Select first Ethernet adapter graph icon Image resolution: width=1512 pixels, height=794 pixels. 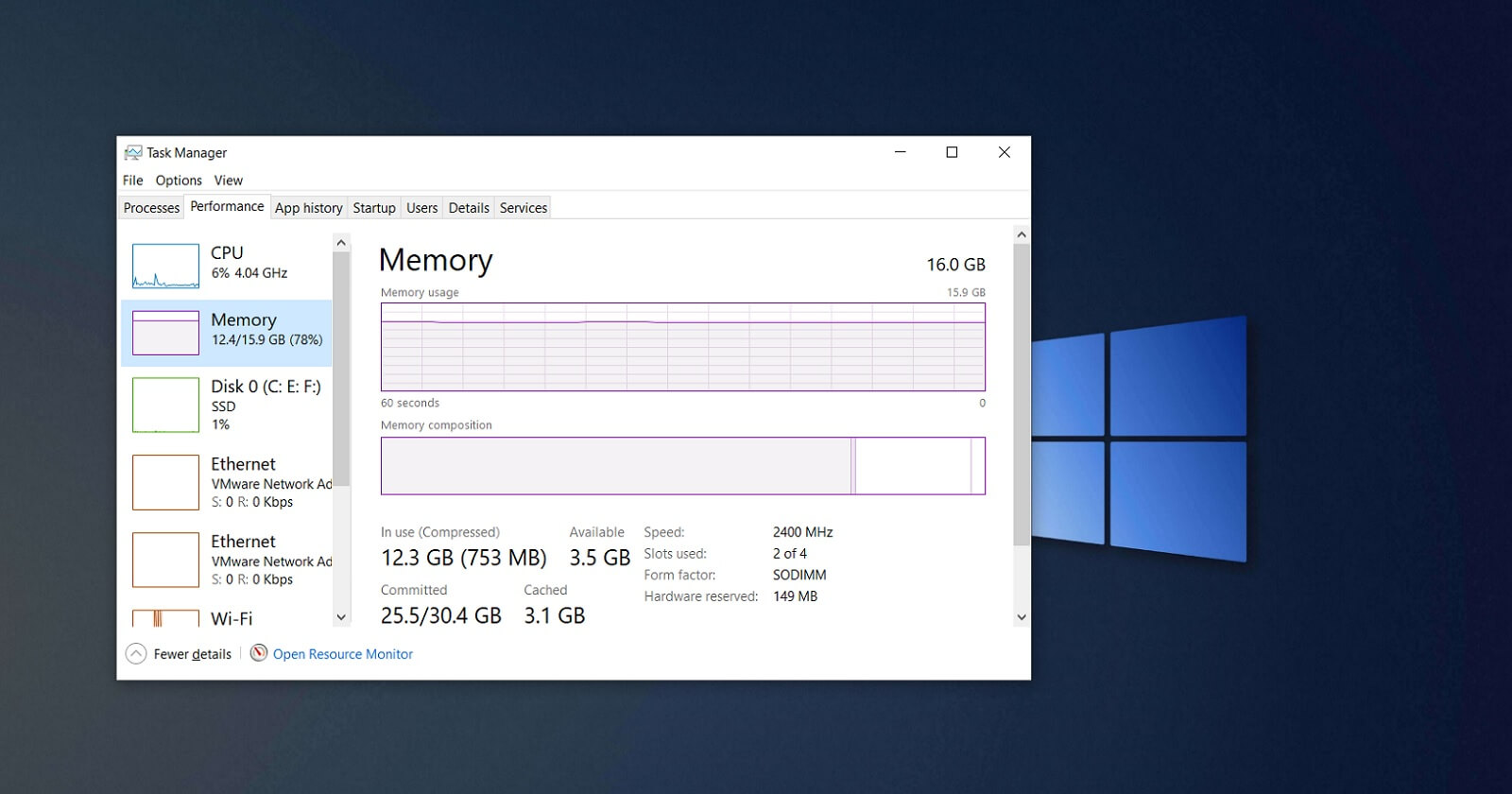pyautogui.click(x=165, y=482)
